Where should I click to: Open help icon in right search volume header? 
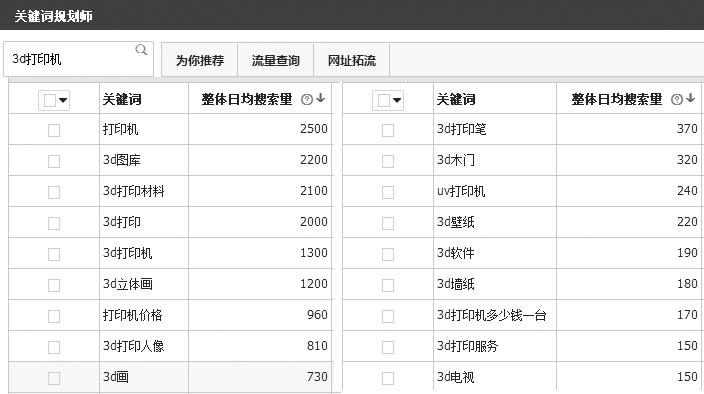tap(677, 100)
